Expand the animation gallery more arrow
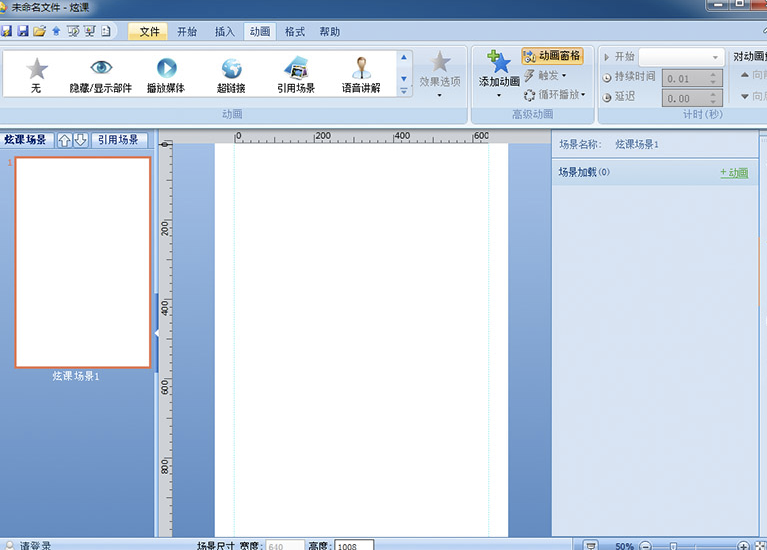This screenshot has width=767, height=550. [405, 91]
